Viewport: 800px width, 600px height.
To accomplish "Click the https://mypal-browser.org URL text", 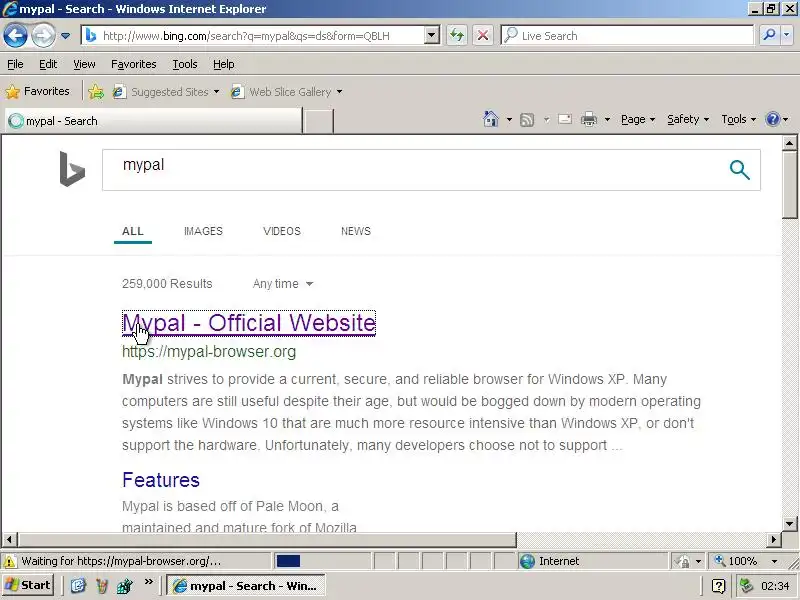I will [209, 352].
